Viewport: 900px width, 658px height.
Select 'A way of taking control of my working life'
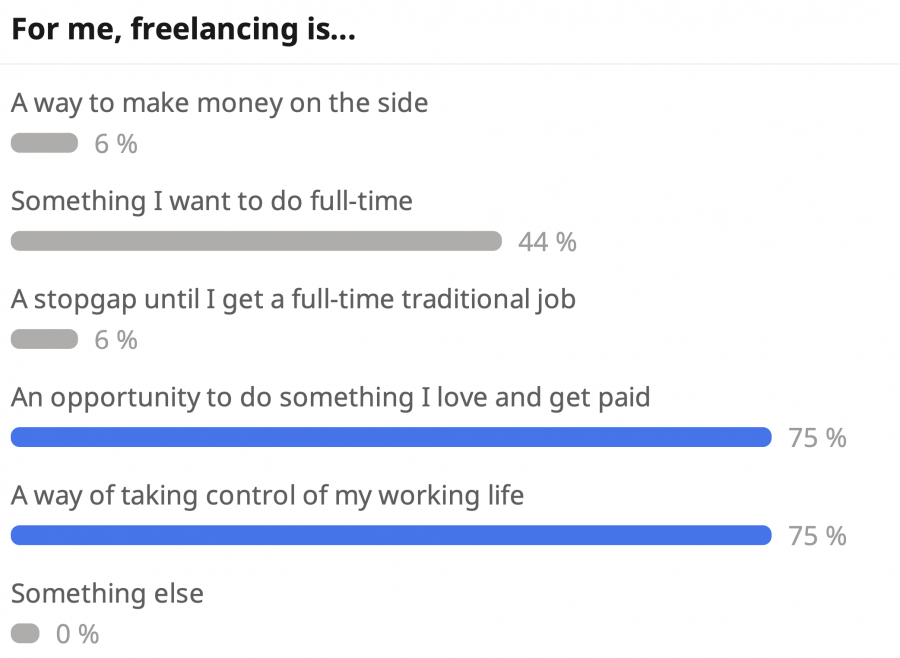[x=267, y=496]
